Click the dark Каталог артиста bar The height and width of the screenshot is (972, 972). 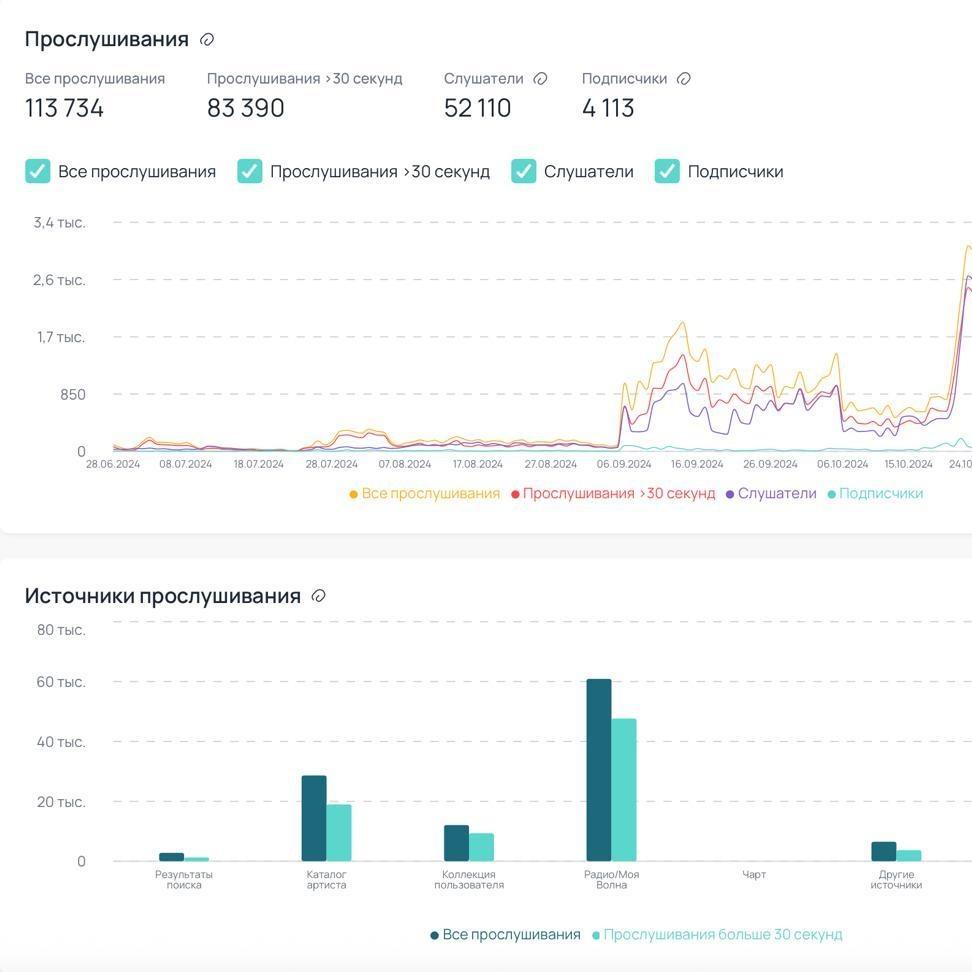coord(314,818)
